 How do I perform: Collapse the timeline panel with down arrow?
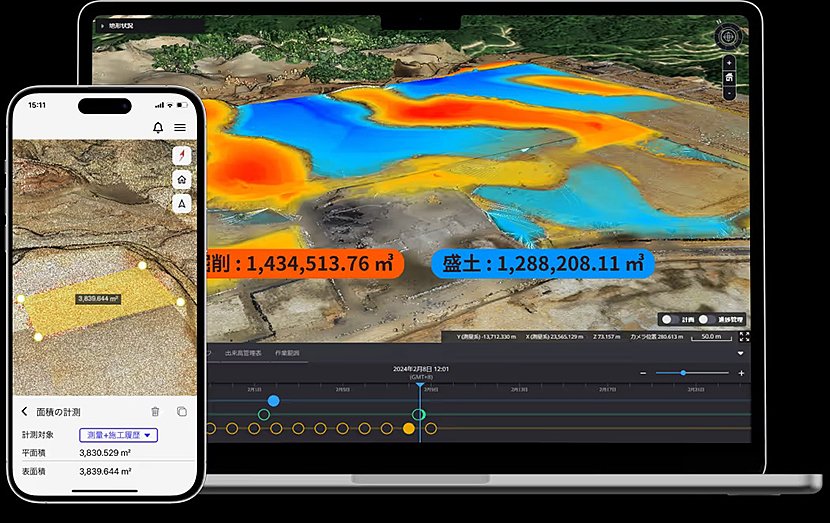click(741, 353)
